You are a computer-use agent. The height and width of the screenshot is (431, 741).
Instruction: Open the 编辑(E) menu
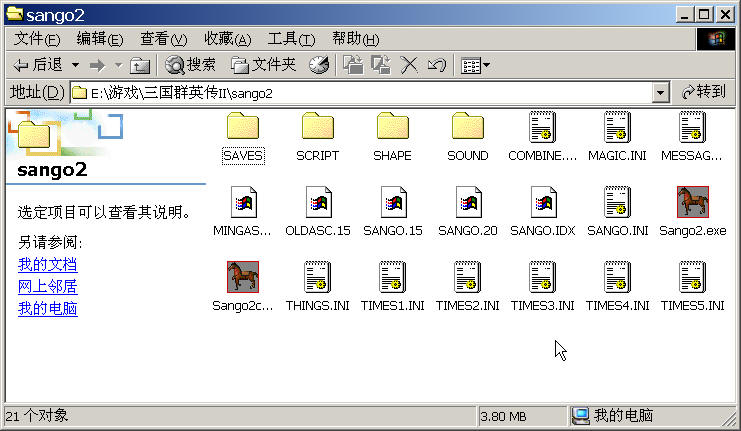pyautogui.click(x=100, y=39)
